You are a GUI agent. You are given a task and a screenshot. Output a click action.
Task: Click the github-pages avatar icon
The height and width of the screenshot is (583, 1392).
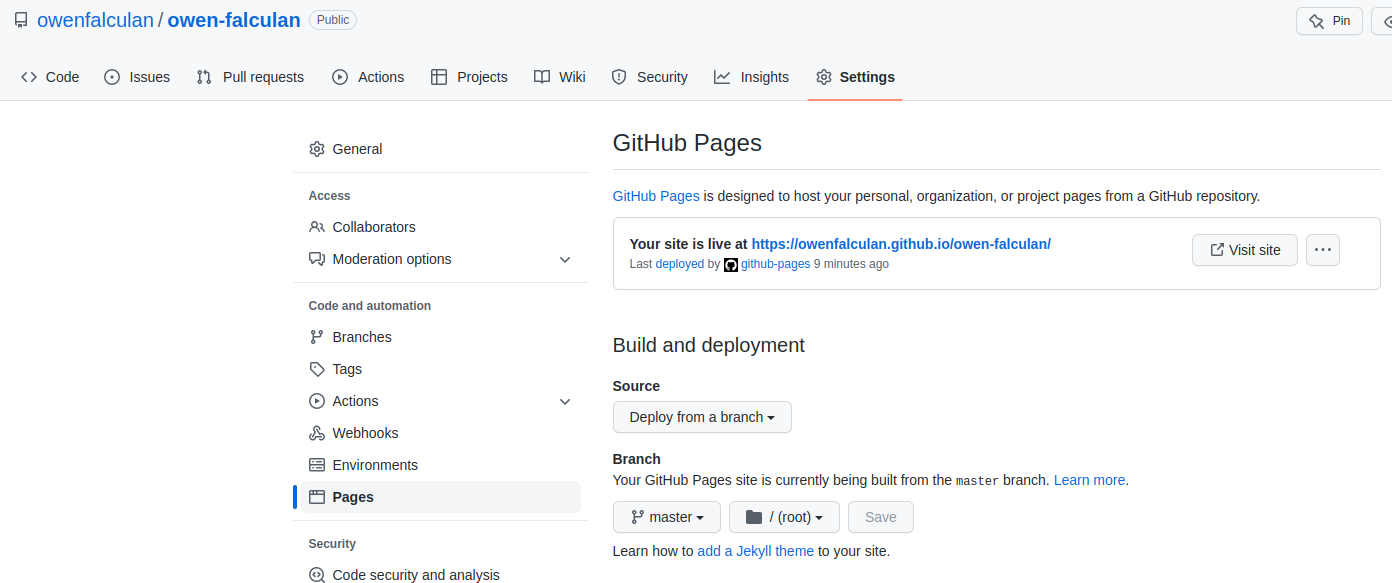(731, 265)
